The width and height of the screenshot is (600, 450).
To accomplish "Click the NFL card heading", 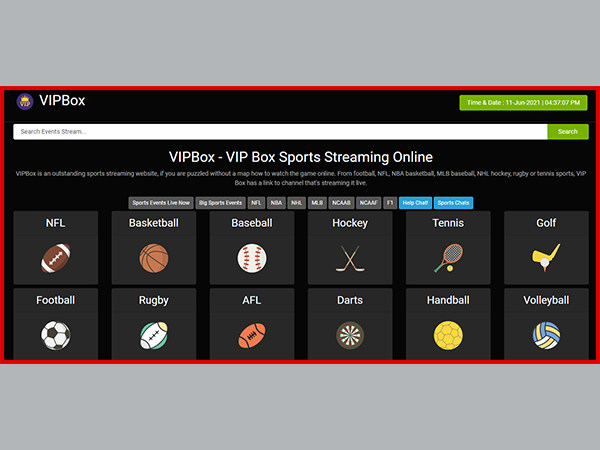I will coord(55,223).
